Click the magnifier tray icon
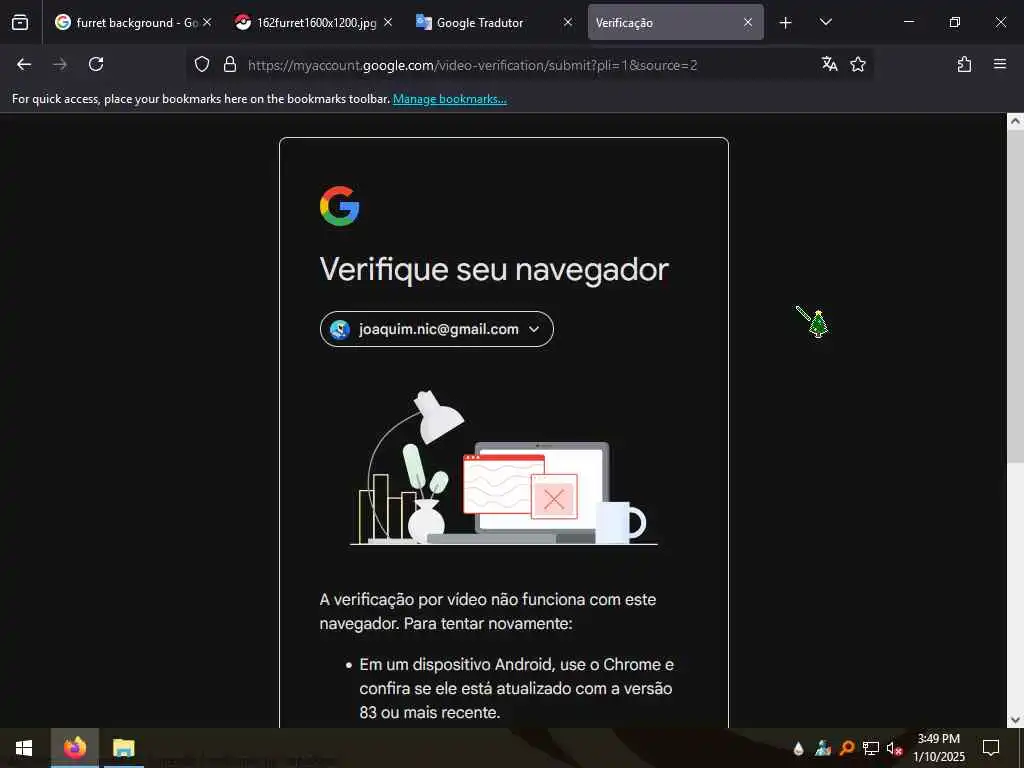 point(847,748)
